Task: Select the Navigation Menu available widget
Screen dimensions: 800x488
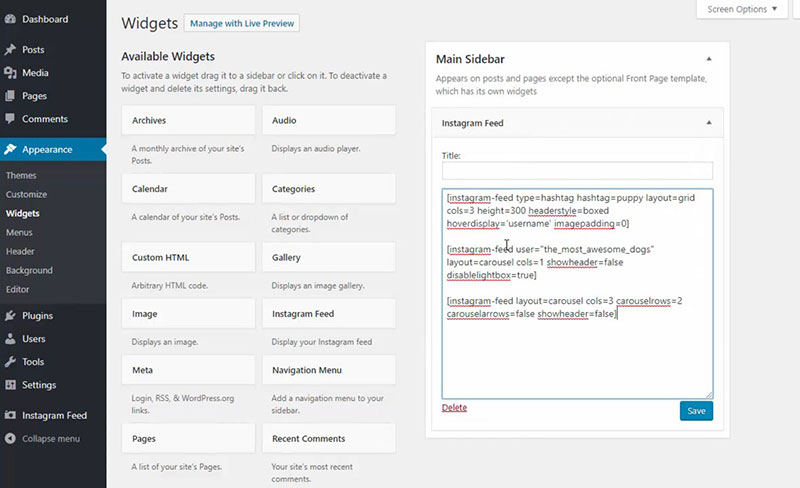Action: click(329, 370)
